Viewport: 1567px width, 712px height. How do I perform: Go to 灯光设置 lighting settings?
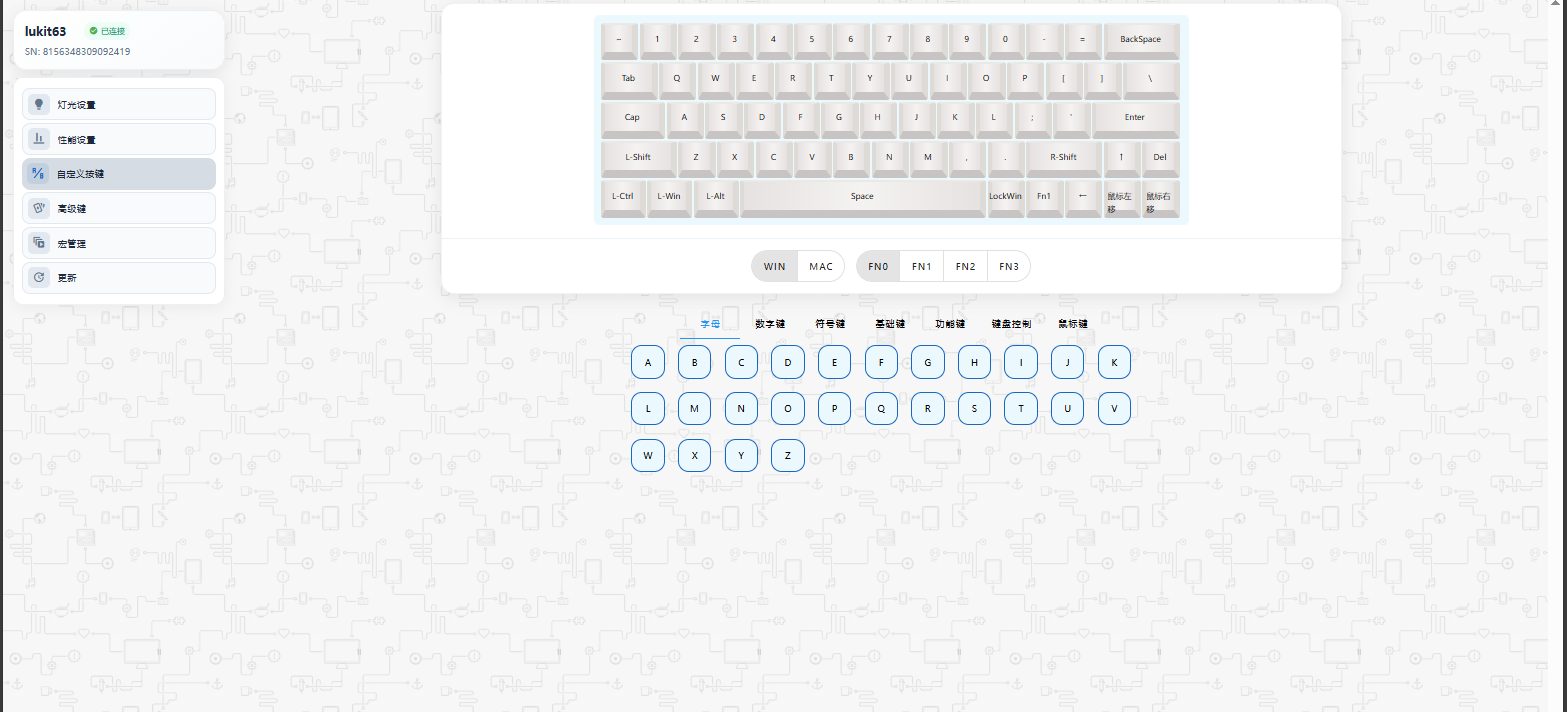[x=119, y=104]
